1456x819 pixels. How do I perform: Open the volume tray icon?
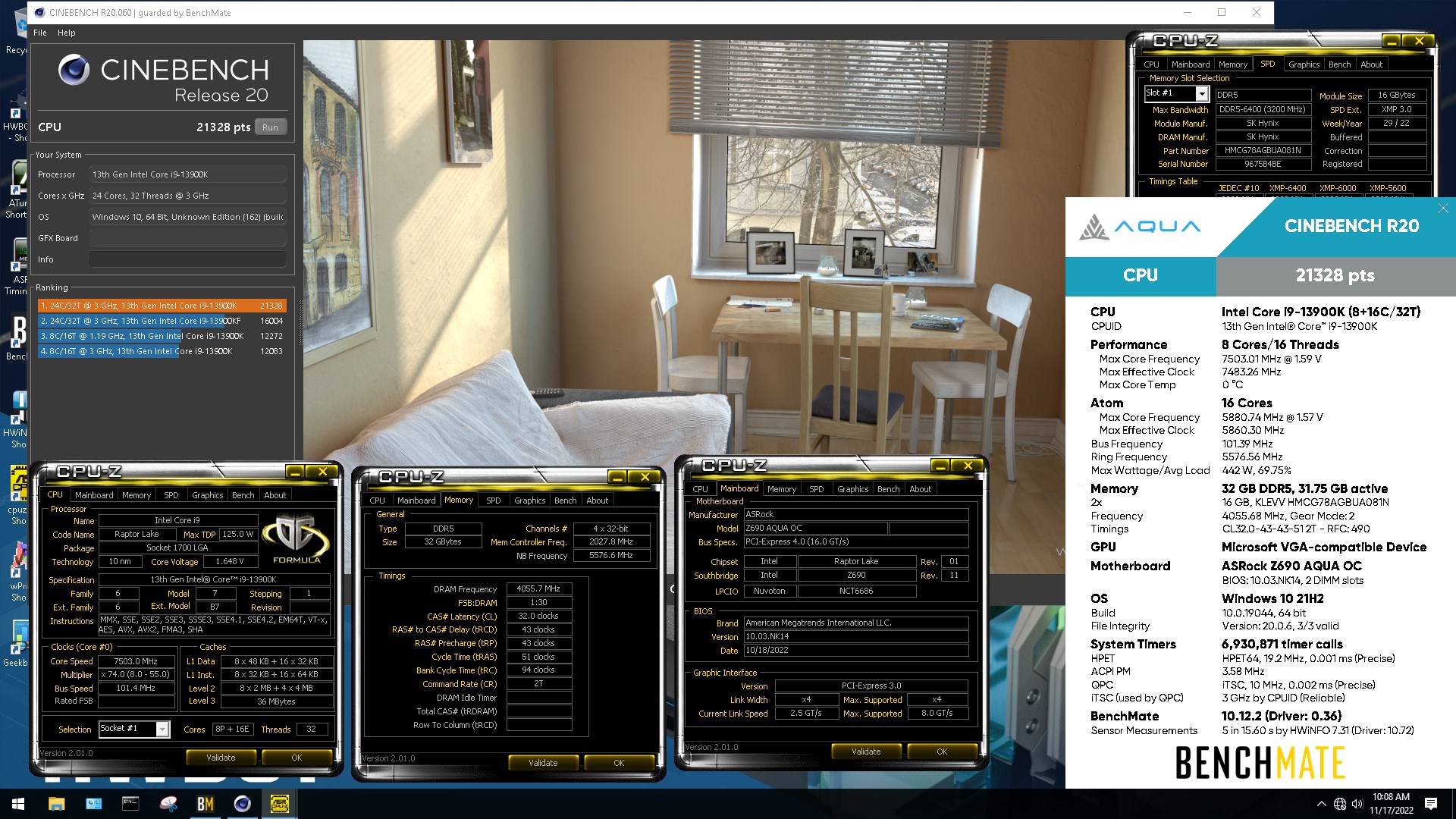pyautogui.click(x=1357, y=804)
